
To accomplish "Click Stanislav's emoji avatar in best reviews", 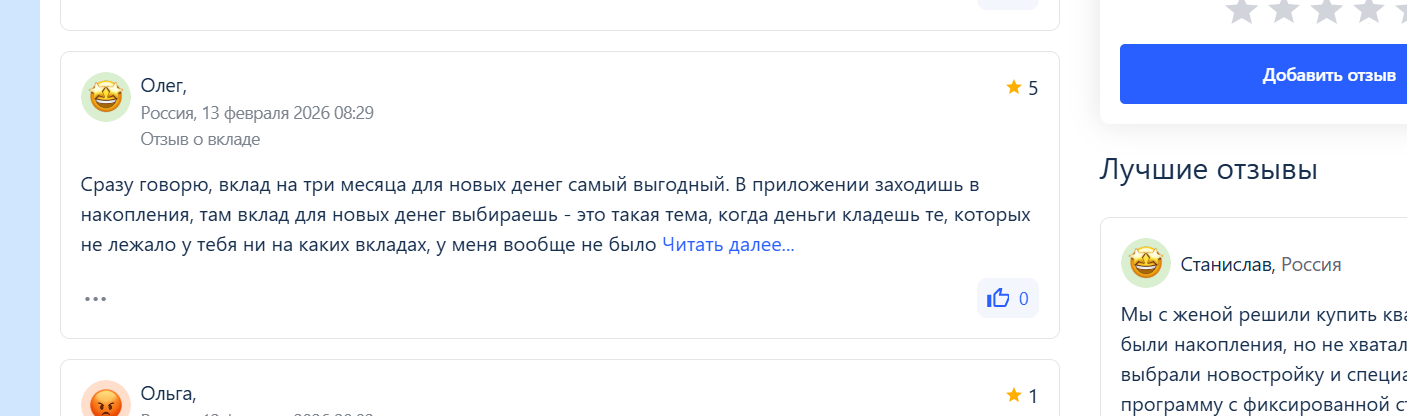I will pyautogui.click(x=1146, y=263).
